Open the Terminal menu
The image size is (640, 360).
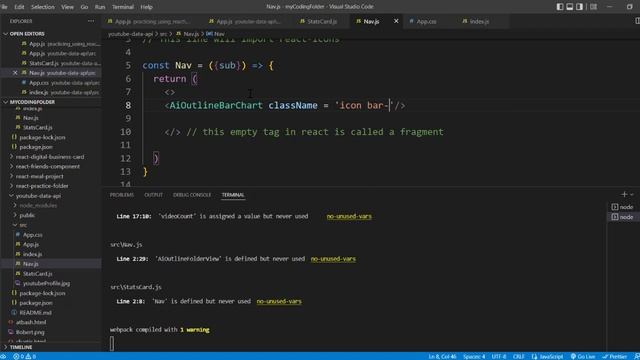pos(123,7)
